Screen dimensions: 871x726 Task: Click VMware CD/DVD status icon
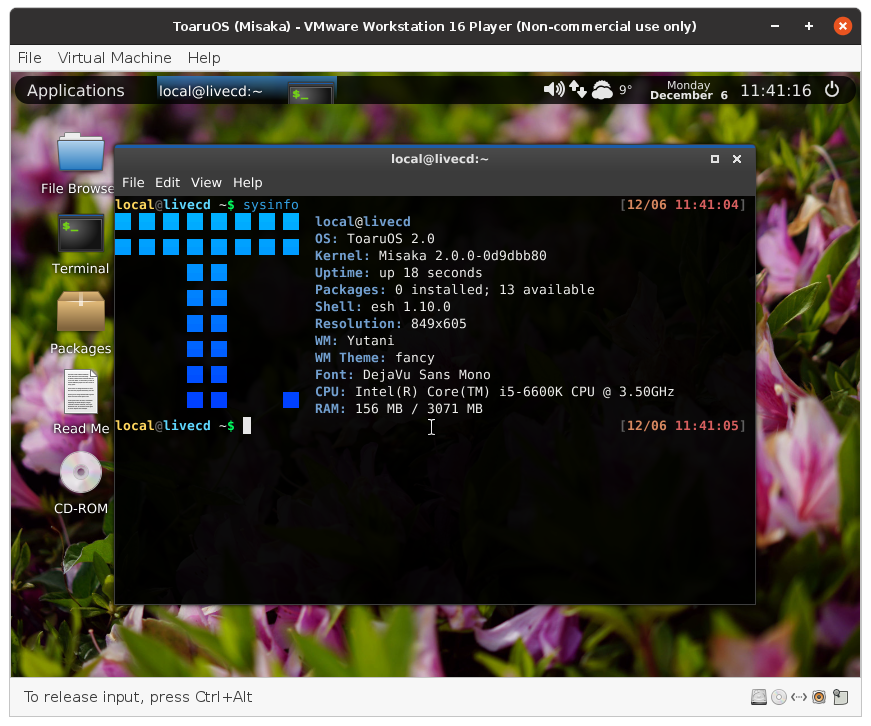[779, 697]
